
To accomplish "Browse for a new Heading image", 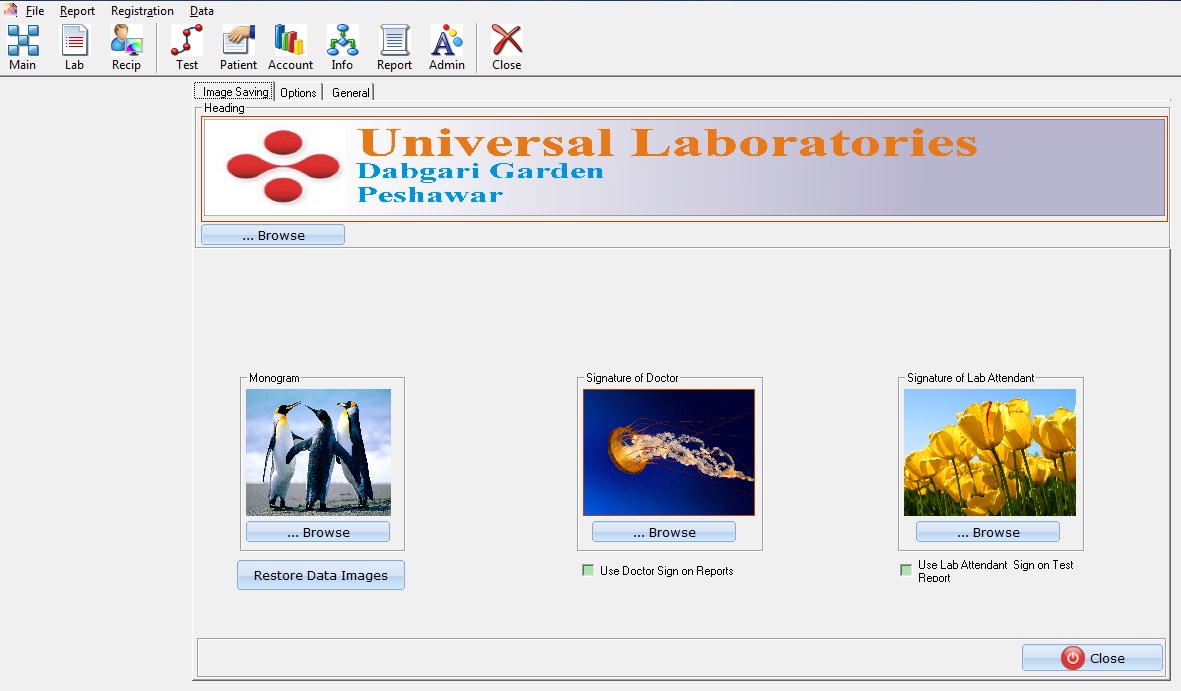I will coord(273,235).
